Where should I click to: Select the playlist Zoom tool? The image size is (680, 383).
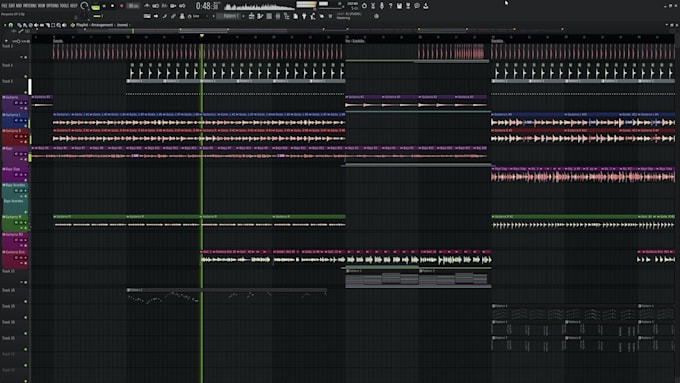59,25
